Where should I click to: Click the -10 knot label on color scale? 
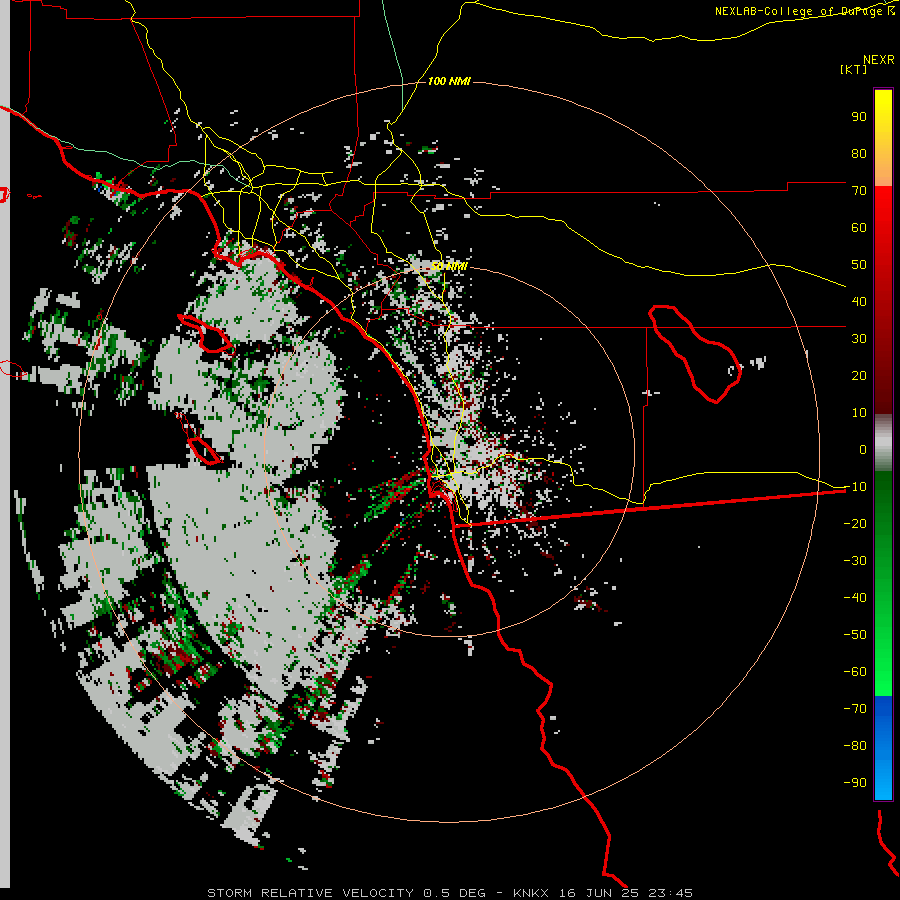[855, 487]
